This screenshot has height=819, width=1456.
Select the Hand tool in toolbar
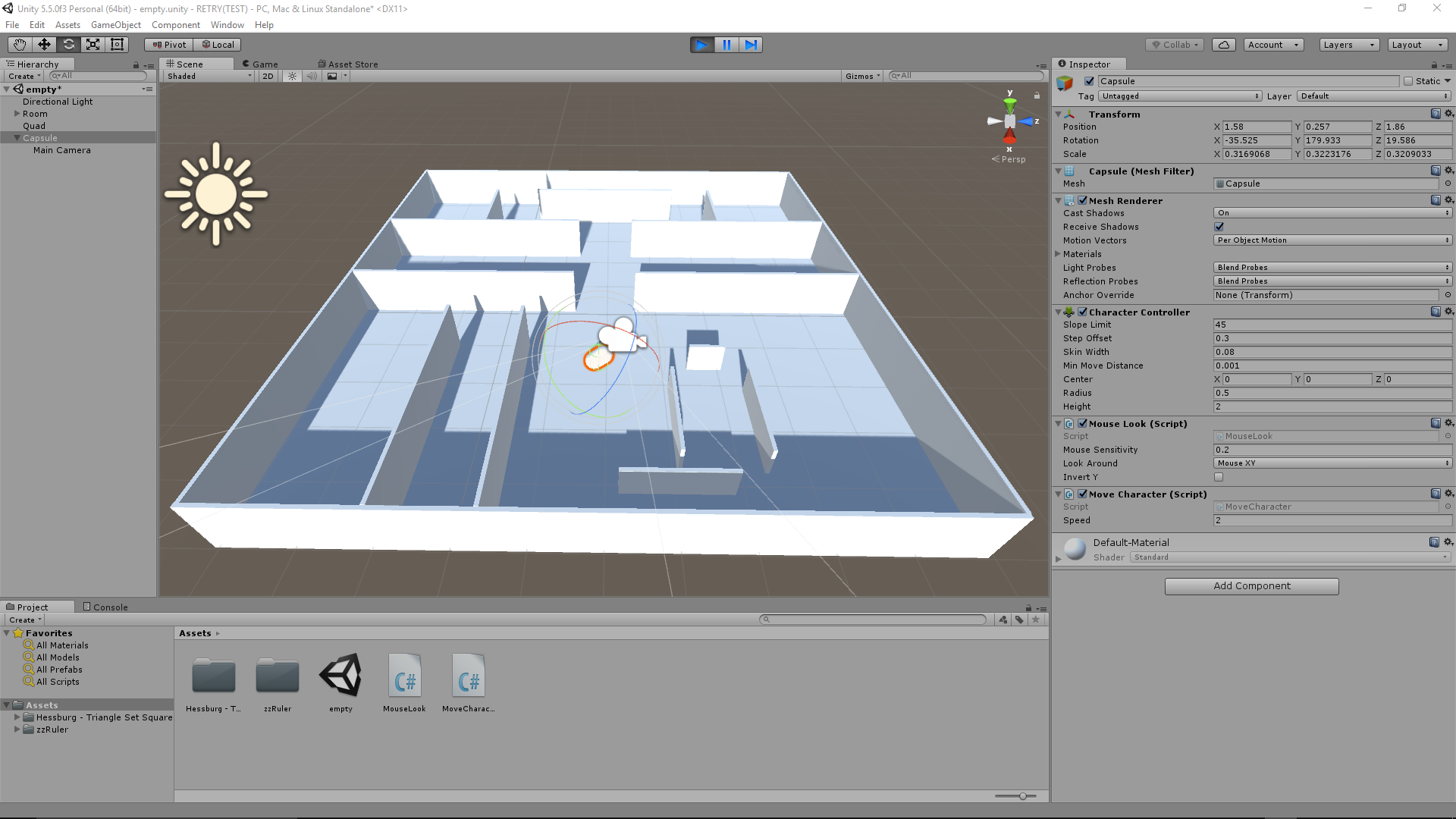20,45
